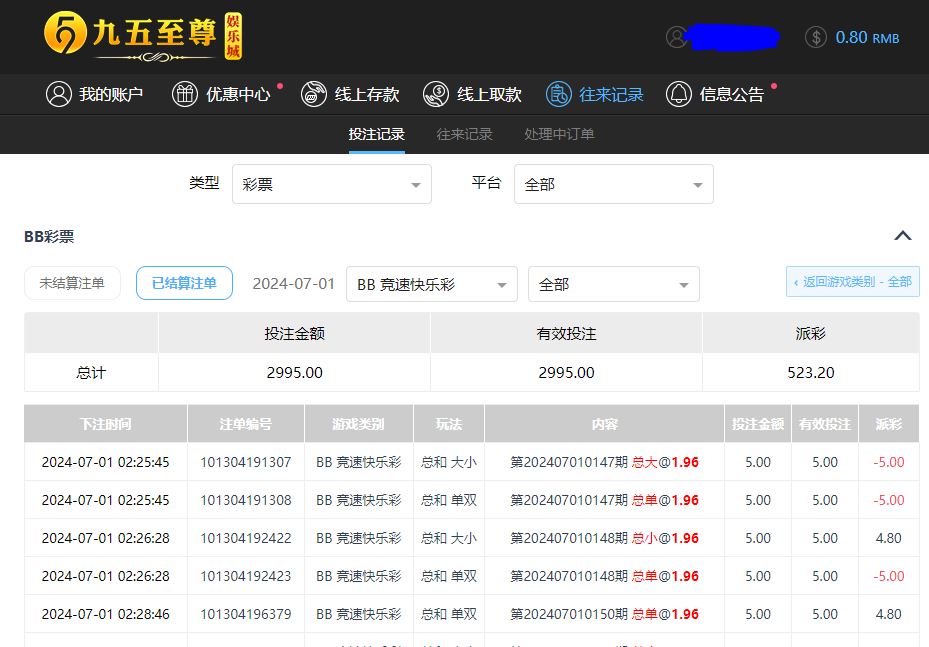This screenshot has height=647, width=929.
Task: Open the BB 竞速快乐彩 game dropdown
Action: (431, 284)
